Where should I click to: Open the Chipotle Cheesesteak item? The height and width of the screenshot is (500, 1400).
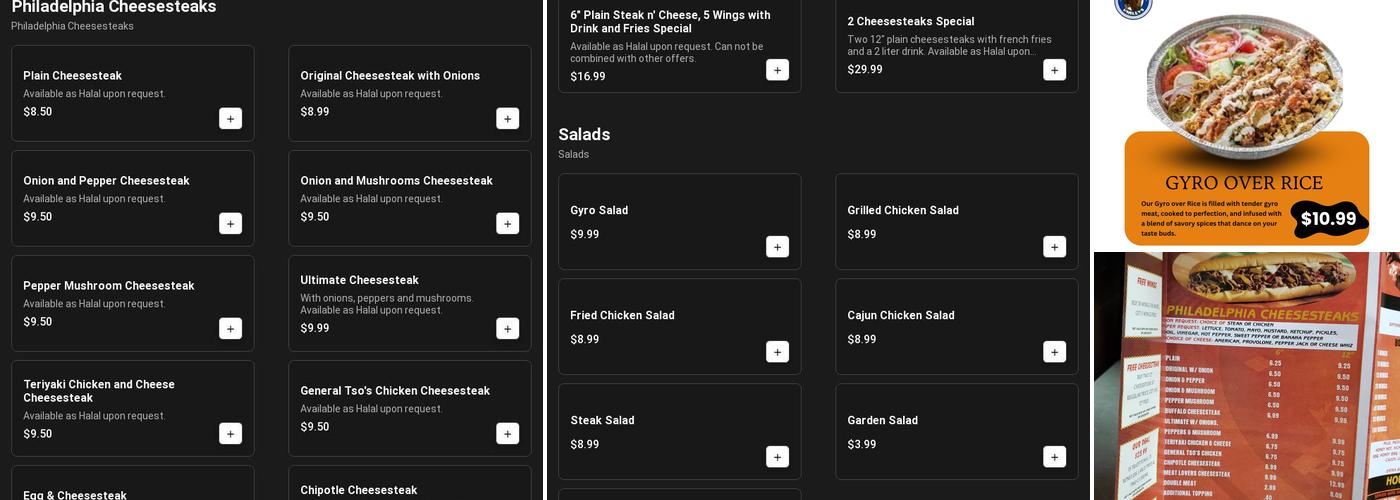click(409, 488)
